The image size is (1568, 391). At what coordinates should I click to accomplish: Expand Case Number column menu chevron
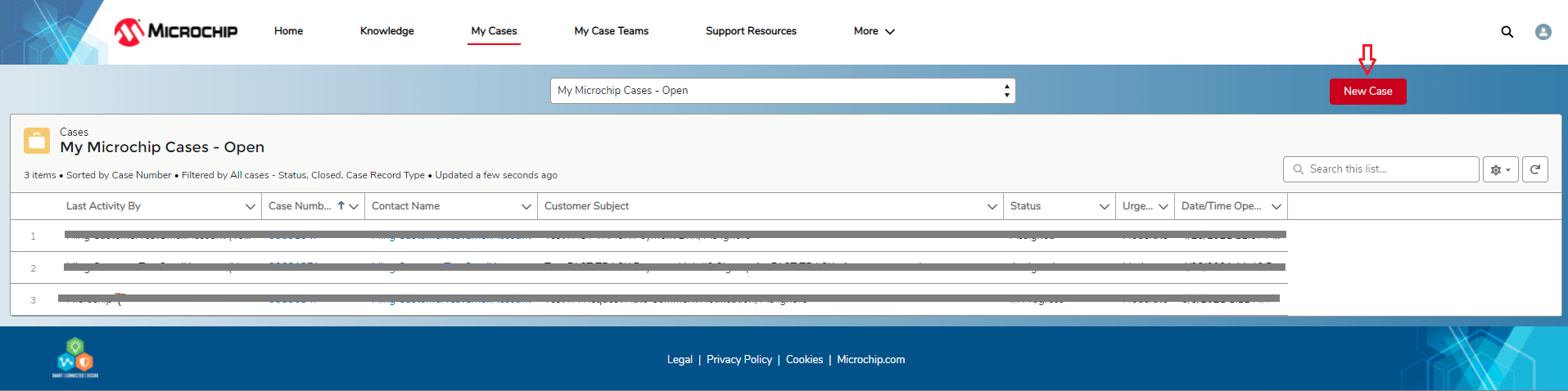pyautogui.click(x=354, y=207)
